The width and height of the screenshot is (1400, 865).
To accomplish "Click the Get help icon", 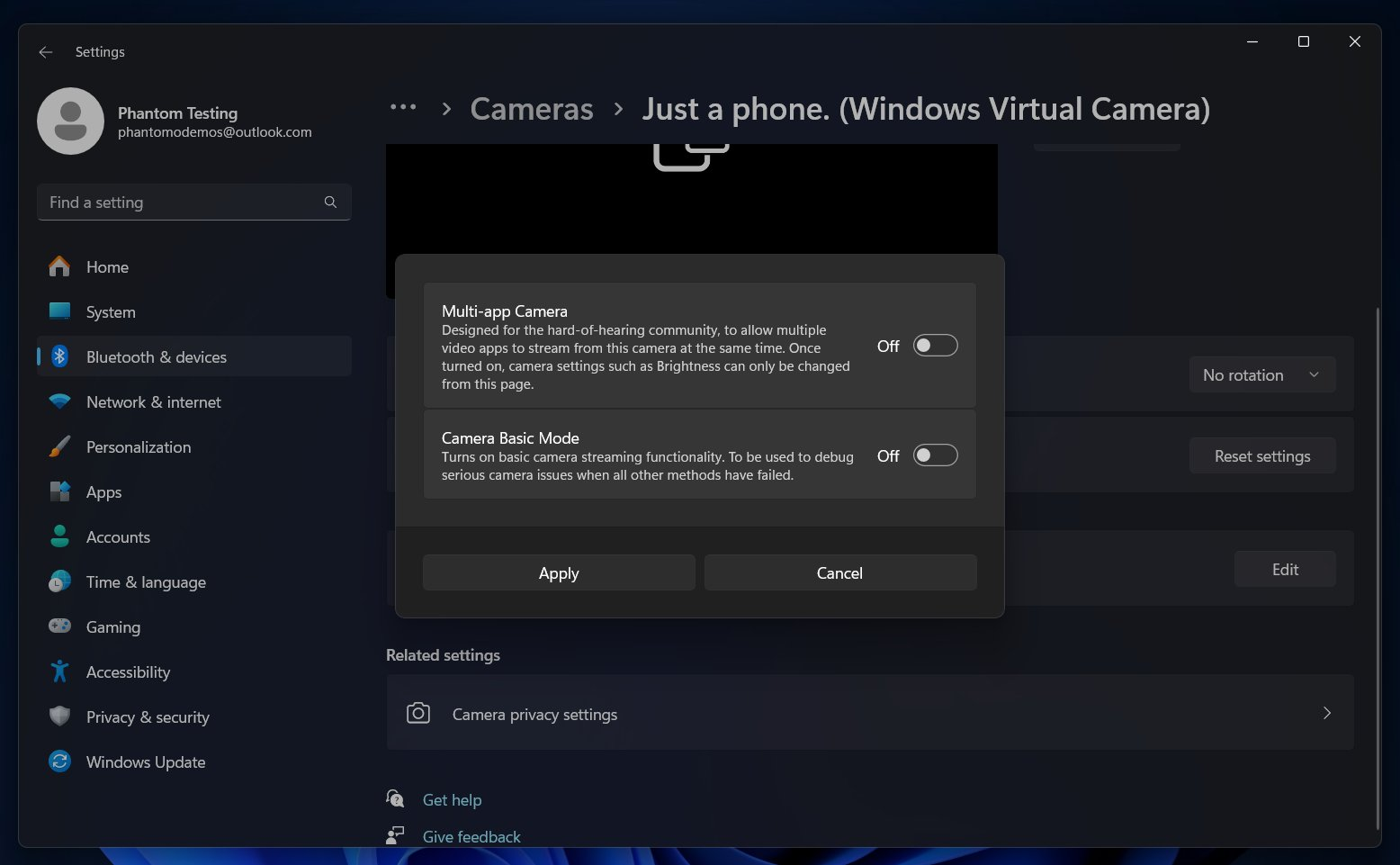I will click(395, 798).
